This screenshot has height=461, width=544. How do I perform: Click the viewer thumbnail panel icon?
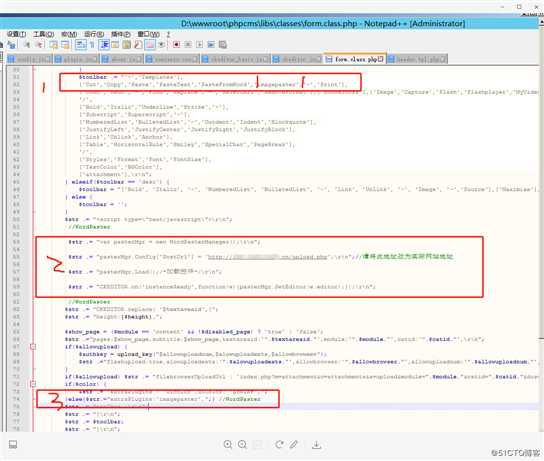[13, 445]
